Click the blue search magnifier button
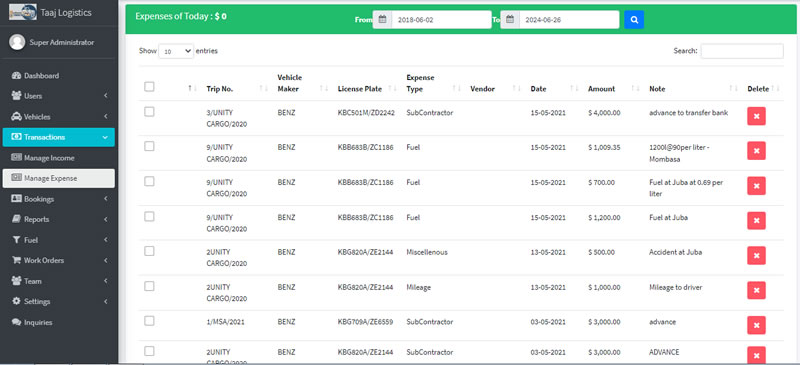800x365 pixels. (x=634, y=20)
